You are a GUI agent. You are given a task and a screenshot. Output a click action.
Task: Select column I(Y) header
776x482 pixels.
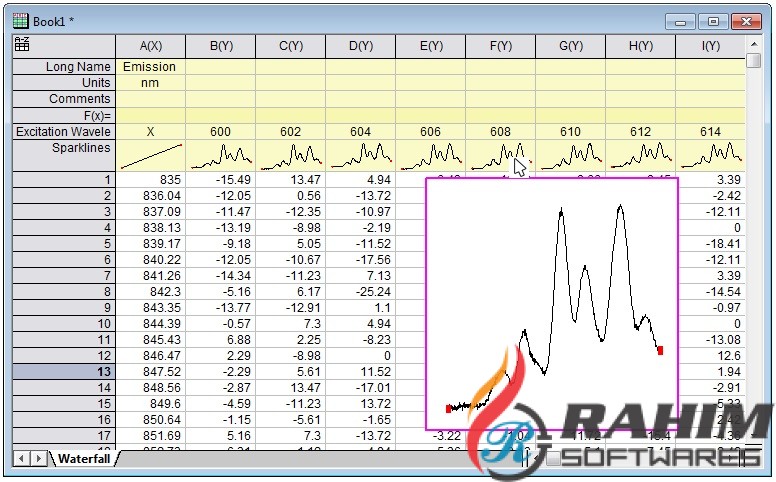(x=711, y=46)
